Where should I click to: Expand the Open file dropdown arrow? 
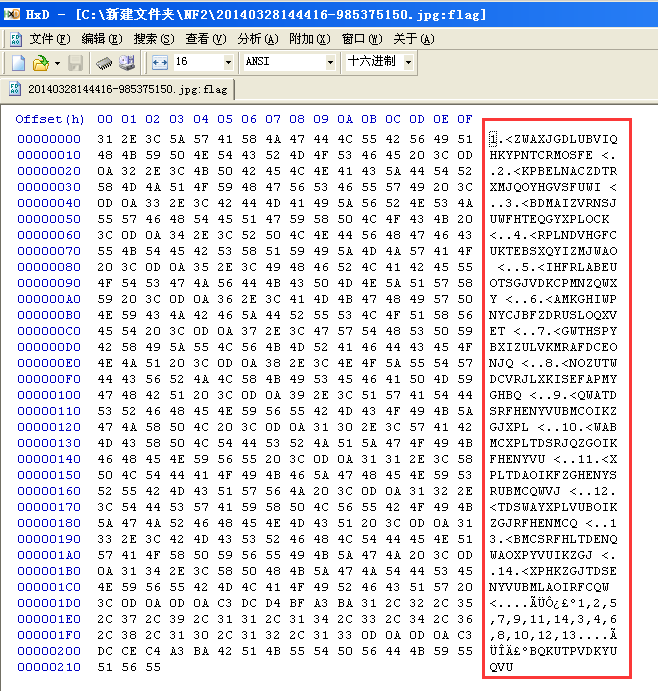[x=55, y=63]
